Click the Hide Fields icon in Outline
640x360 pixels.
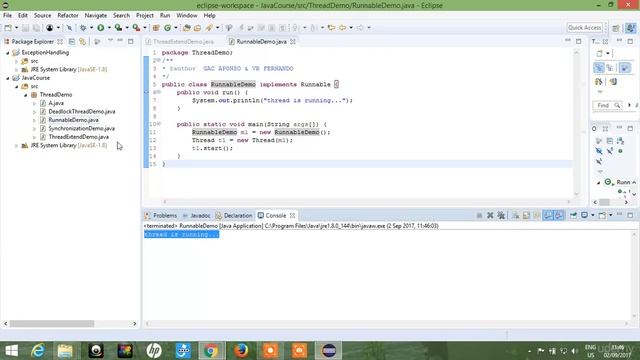pos(598,151)
